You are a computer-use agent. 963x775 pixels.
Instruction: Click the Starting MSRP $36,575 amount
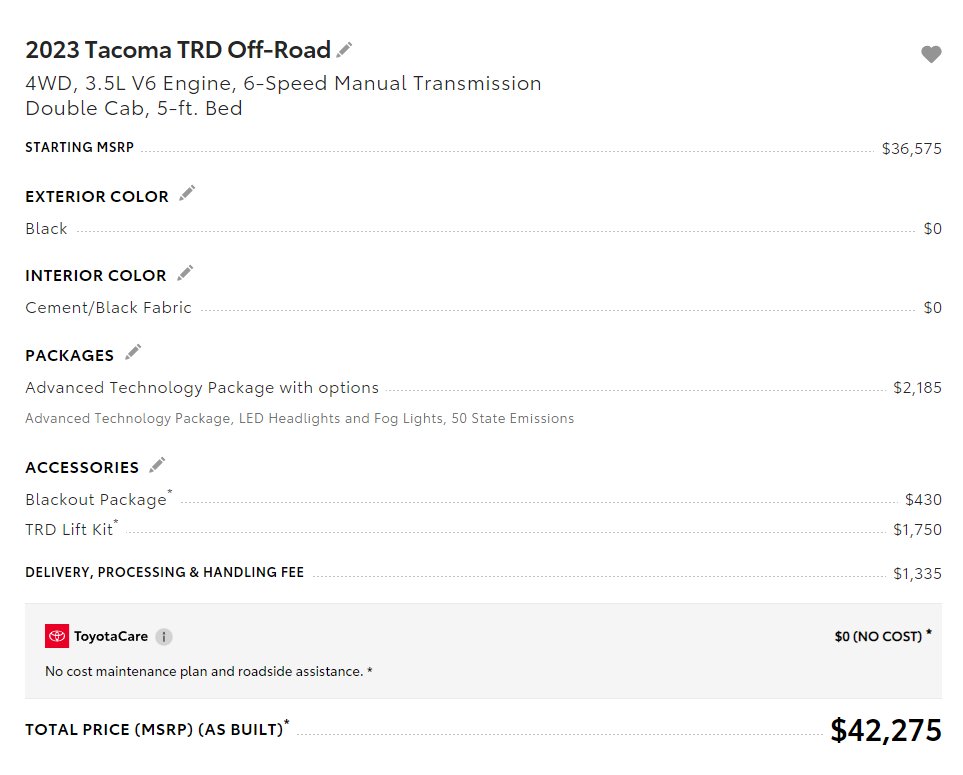coord(911,149)
